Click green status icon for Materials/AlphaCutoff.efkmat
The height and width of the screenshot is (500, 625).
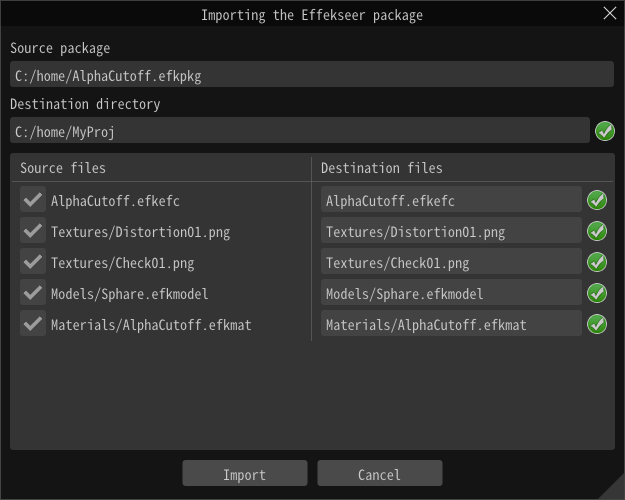[597, 324]
